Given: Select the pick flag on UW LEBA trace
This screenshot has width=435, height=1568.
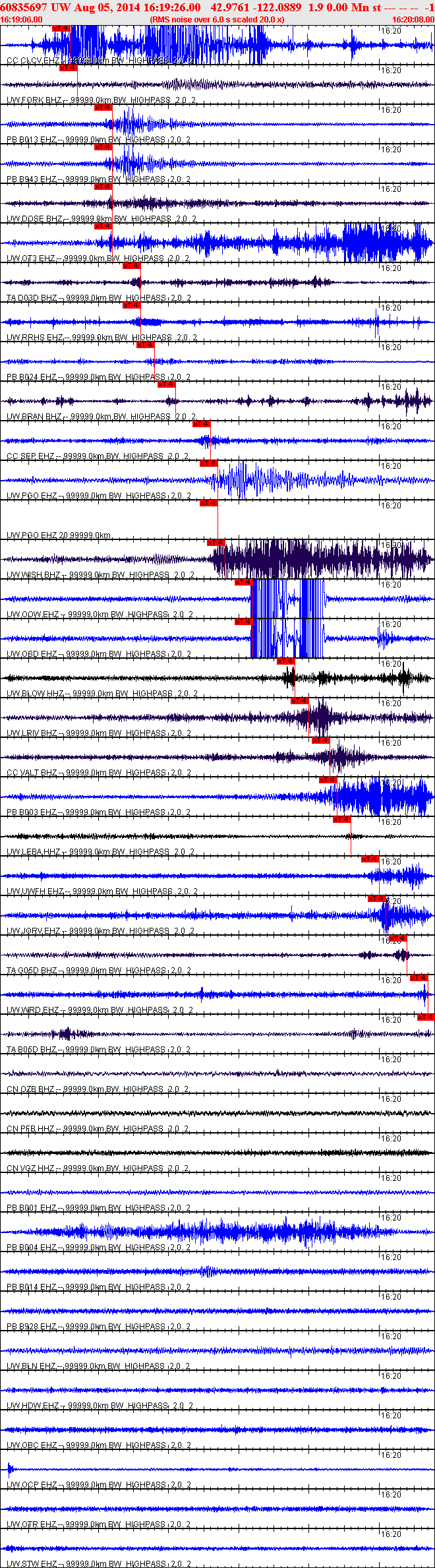Looking at the screenshot, I should coord(341,820).
